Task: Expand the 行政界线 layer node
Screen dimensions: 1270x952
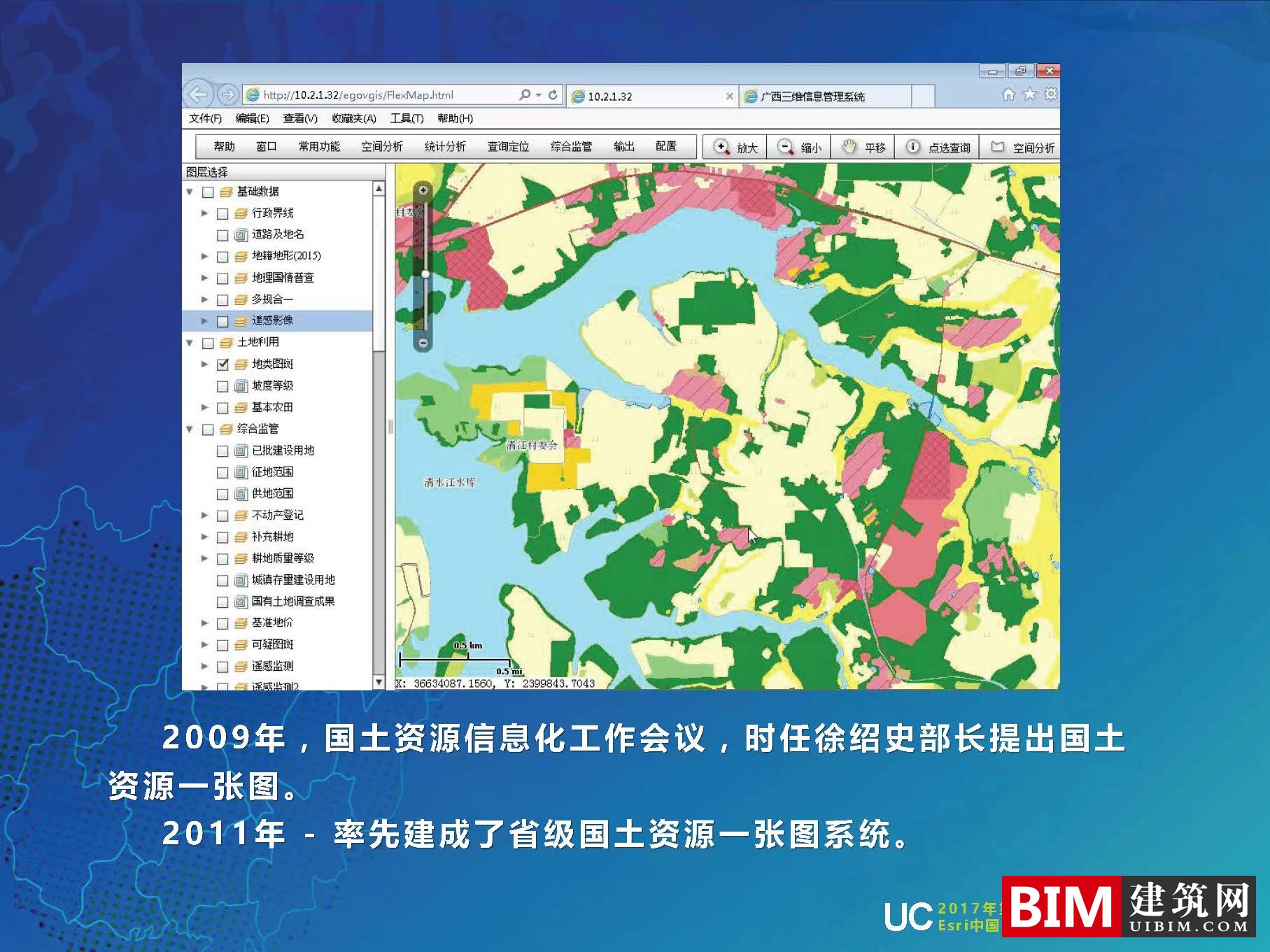Action: point(203,213)
